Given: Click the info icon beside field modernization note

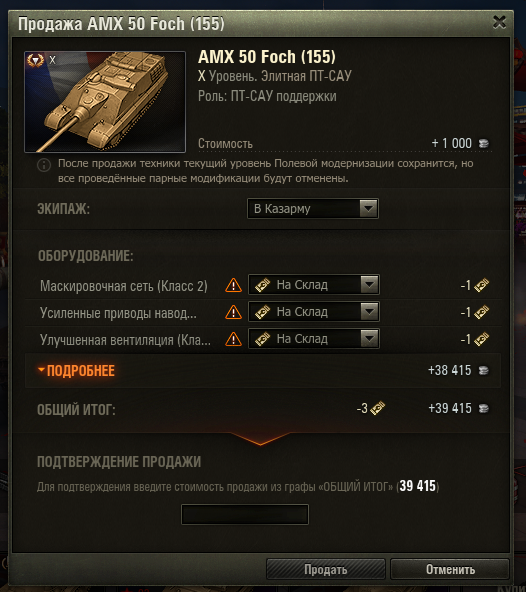Looking at the screenshot, I should (44, 165).
